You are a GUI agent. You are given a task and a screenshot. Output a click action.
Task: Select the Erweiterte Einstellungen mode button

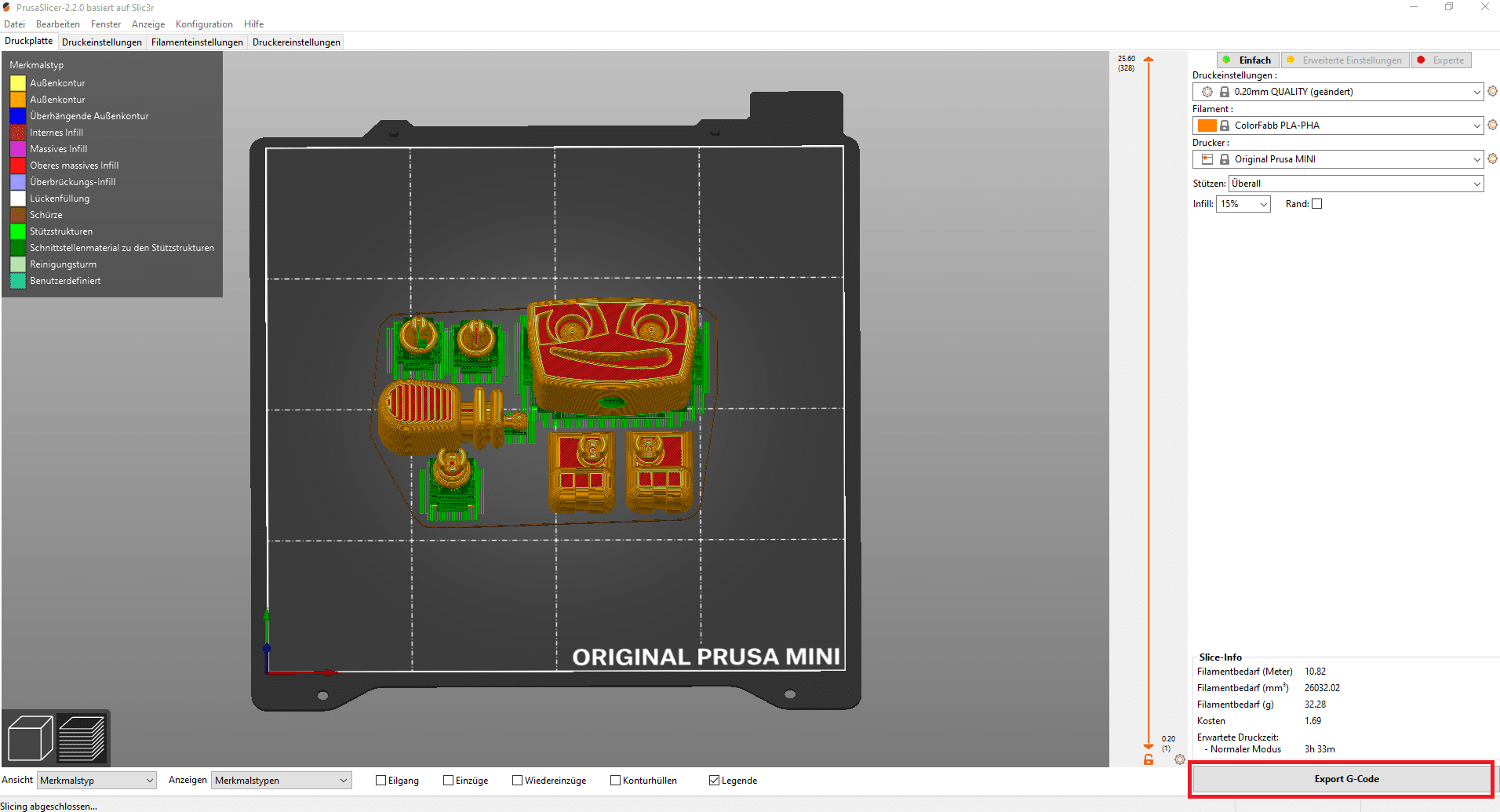tap(1345, 60)
